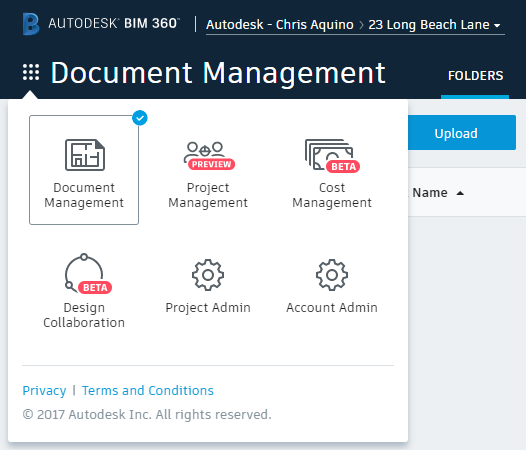Open the Terms and Conditions link
Viewport: 526px width, 450px height.
pyautogui.click(x=148, y=391)
